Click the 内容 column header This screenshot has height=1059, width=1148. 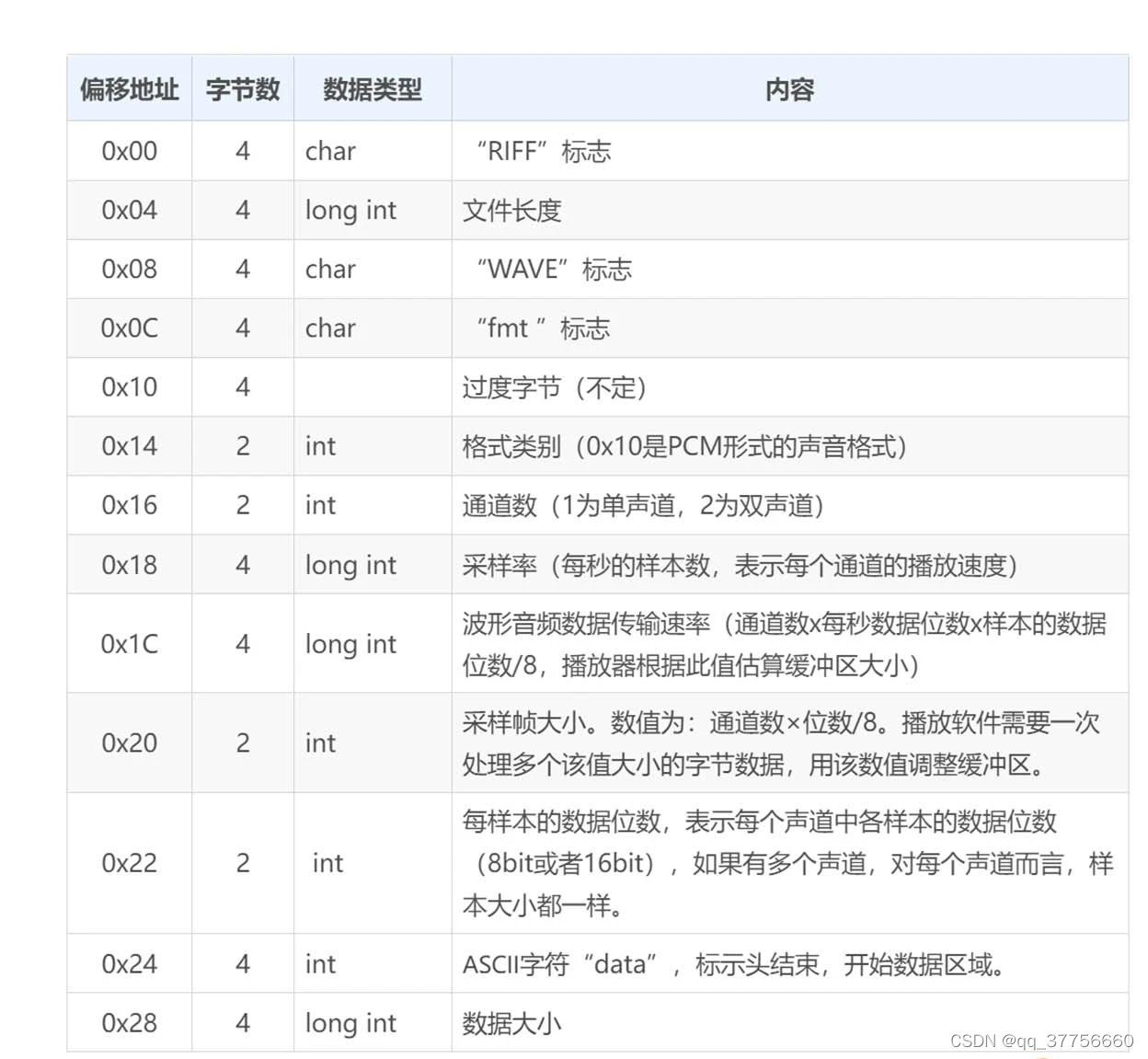pos(789,89)
